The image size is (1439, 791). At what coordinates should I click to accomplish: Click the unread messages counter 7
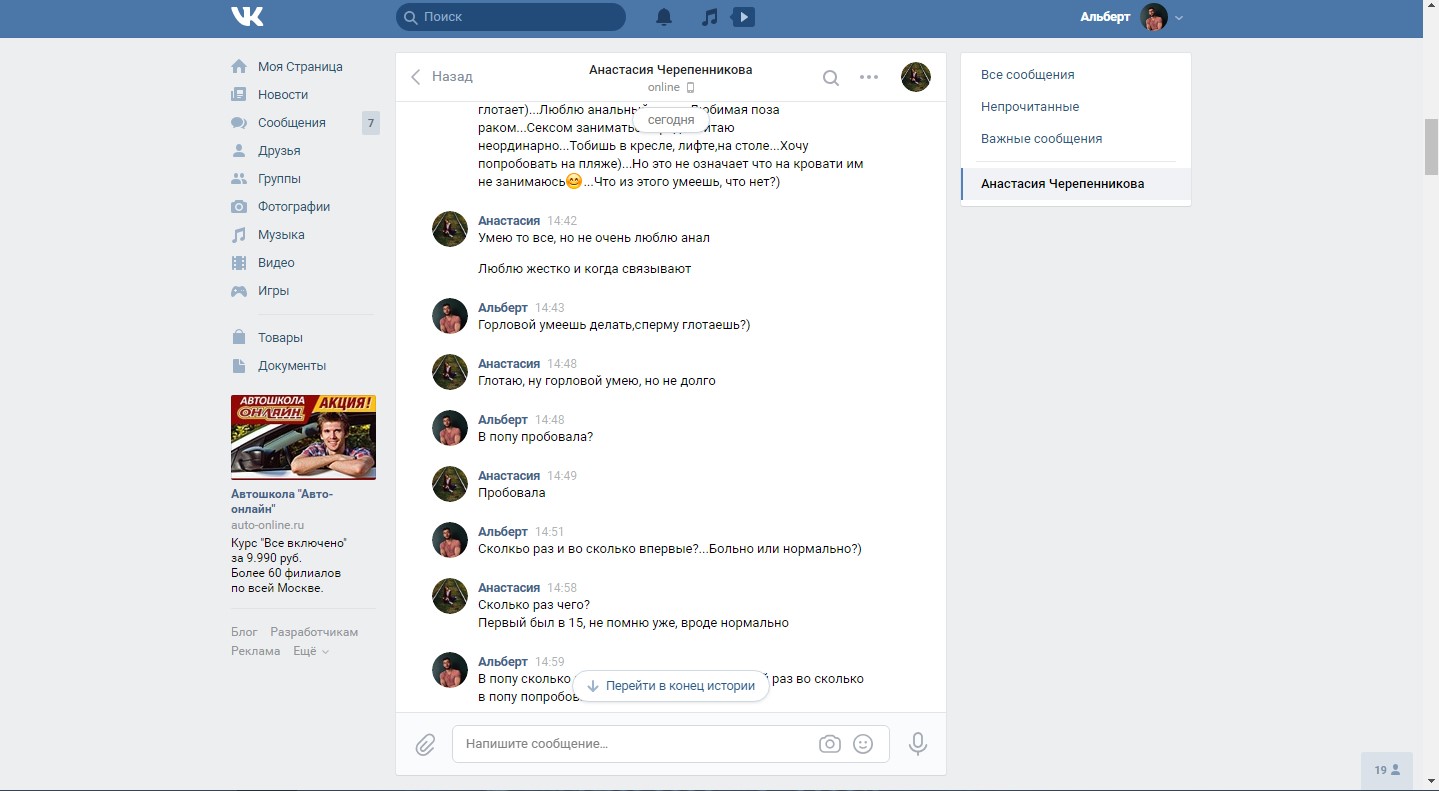(x=371, y=124)
